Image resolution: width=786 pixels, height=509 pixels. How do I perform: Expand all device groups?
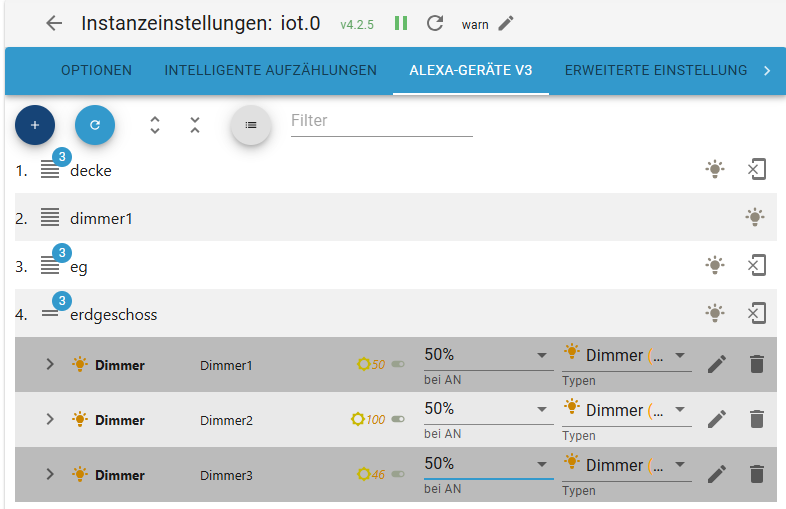[155, 125]
